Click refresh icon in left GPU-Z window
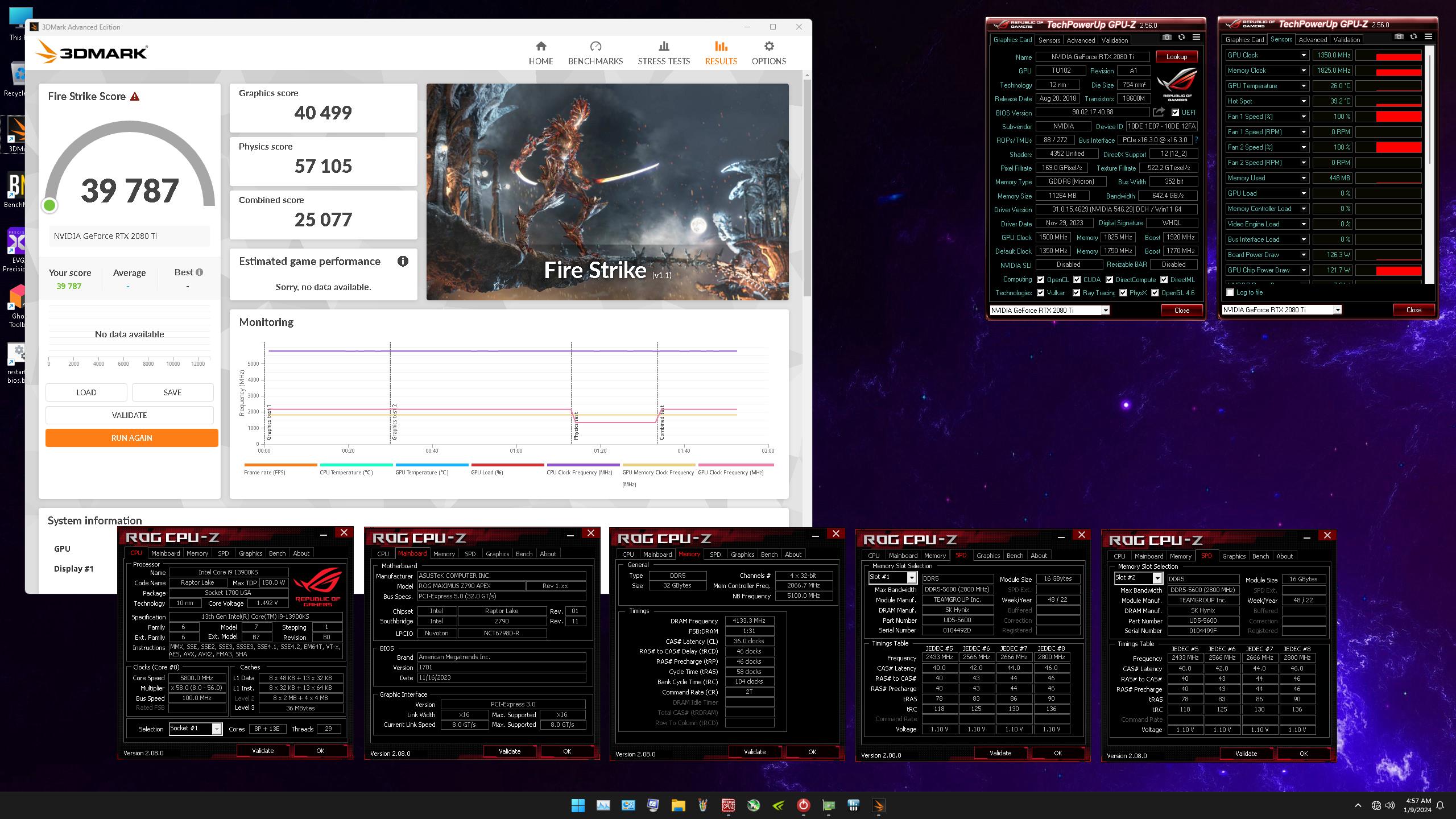 (1181, 38)
